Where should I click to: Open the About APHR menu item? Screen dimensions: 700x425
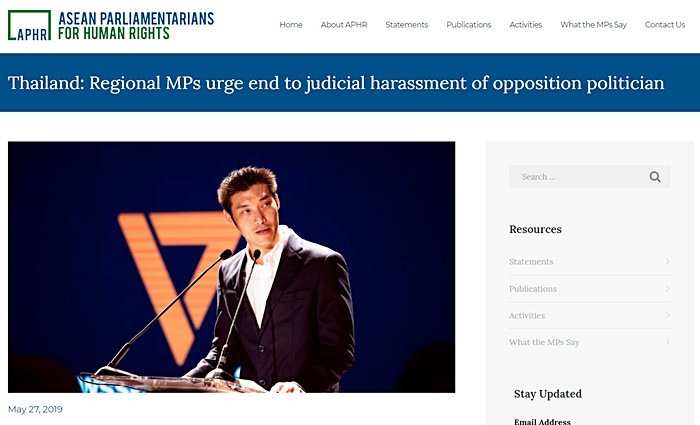coord(344,25)
